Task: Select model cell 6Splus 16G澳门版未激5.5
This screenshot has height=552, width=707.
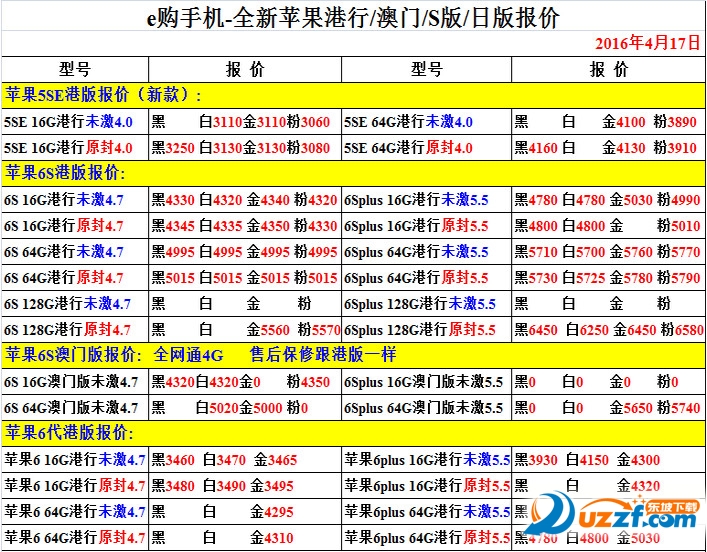Action: tap(423, 382)
